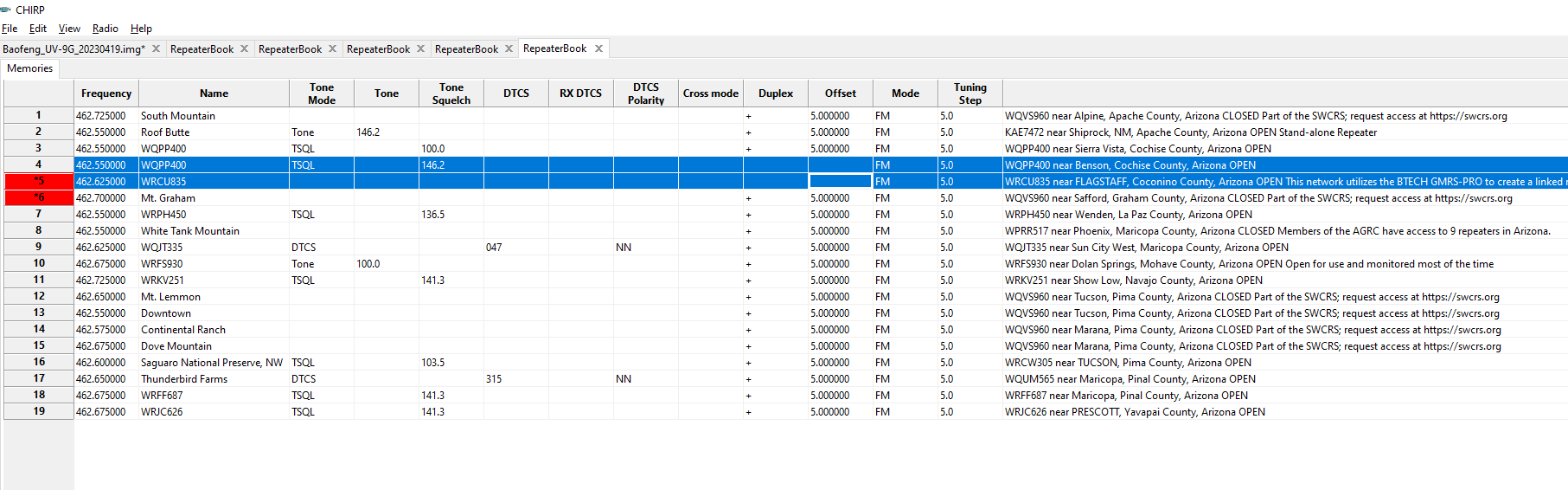Click the offset '5.000000' for Dove Mountain
1568x490 pixels.
[841, 345]
